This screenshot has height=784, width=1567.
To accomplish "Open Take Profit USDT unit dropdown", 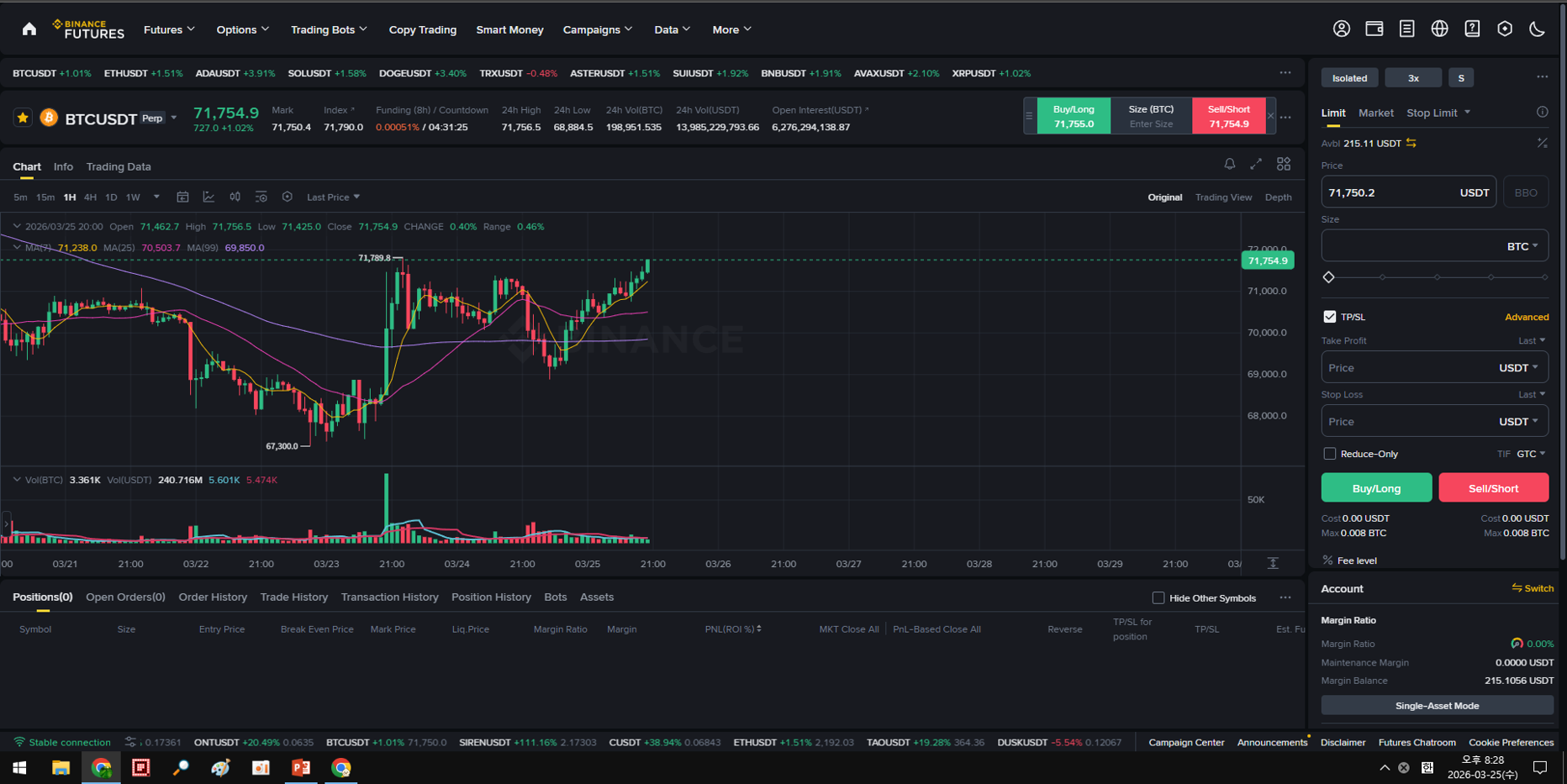I will coord(1518,367).
